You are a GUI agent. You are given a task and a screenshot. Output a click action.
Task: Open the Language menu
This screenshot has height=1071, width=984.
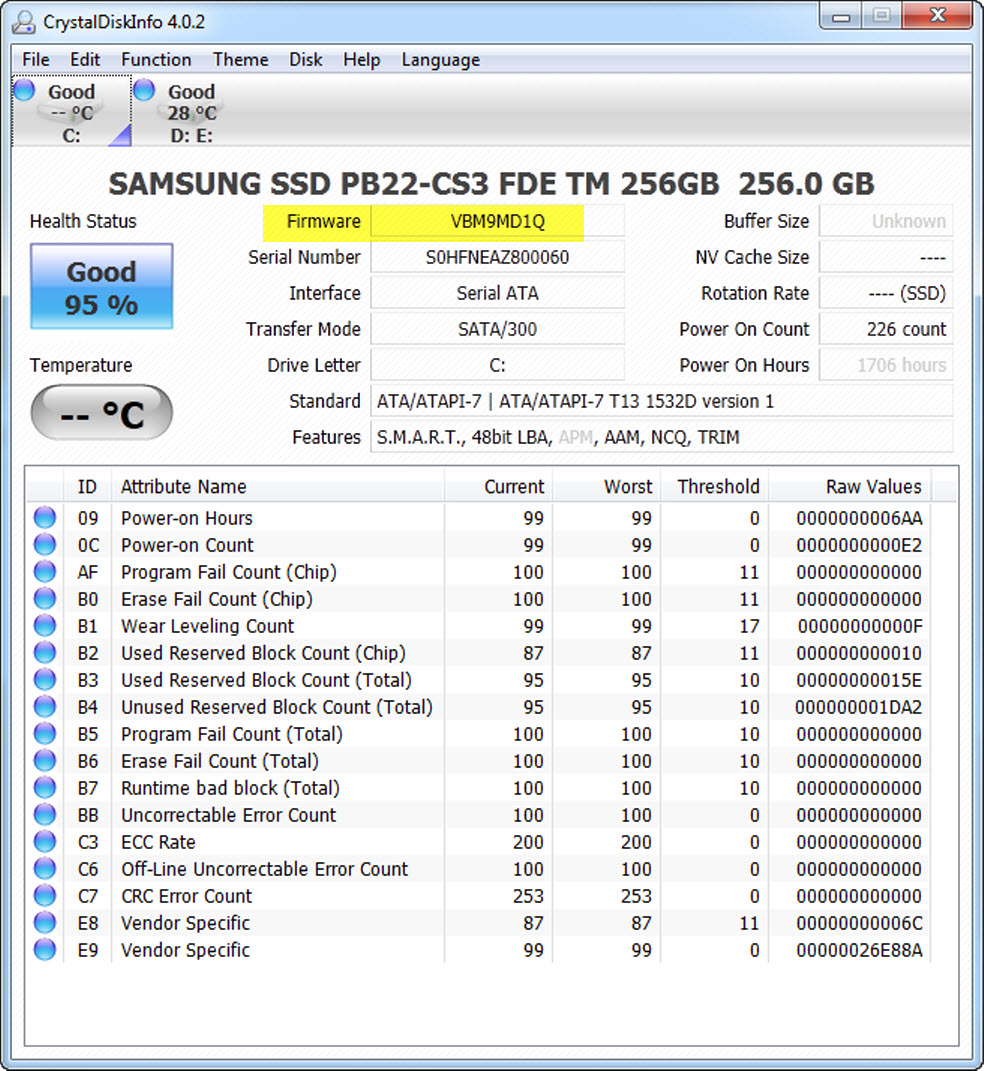coord(440,60)
